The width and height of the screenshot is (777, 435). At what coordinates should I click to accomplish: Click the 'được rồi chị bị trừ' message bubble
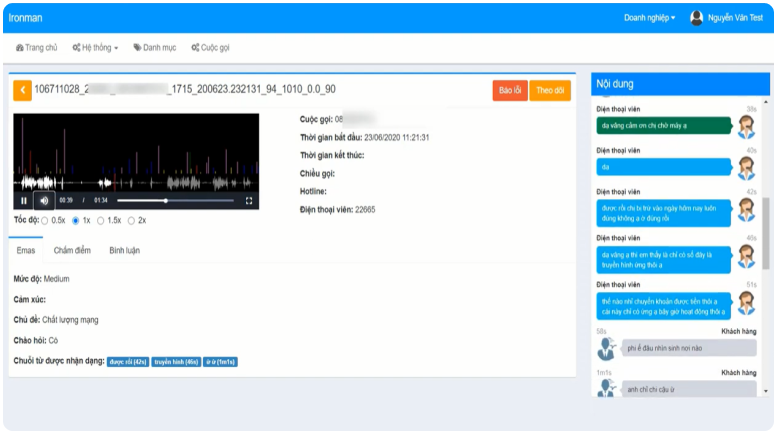(x=664, y=213)
